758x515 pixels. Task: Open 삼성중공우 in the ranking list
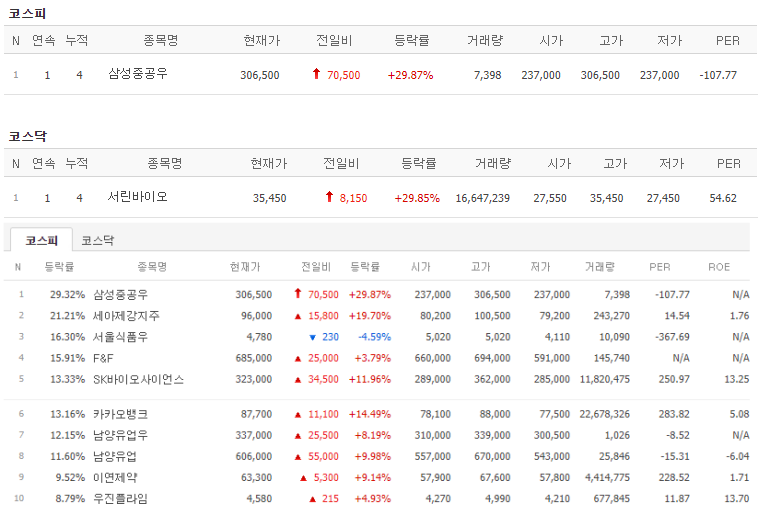click(x=120, y=294)
